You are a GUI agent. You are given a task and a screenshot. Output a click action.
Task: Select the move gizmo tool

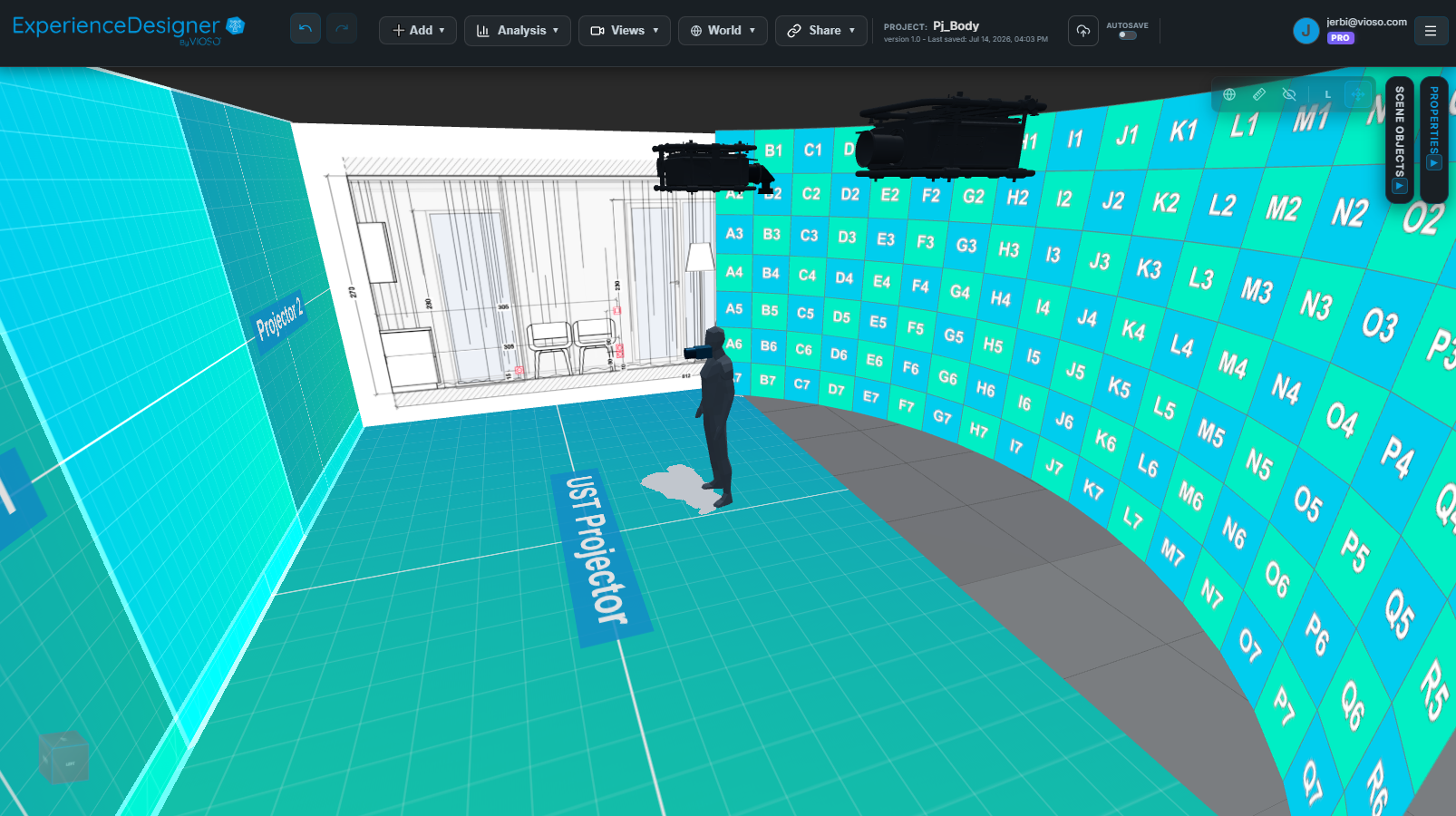coord(1357,94)
